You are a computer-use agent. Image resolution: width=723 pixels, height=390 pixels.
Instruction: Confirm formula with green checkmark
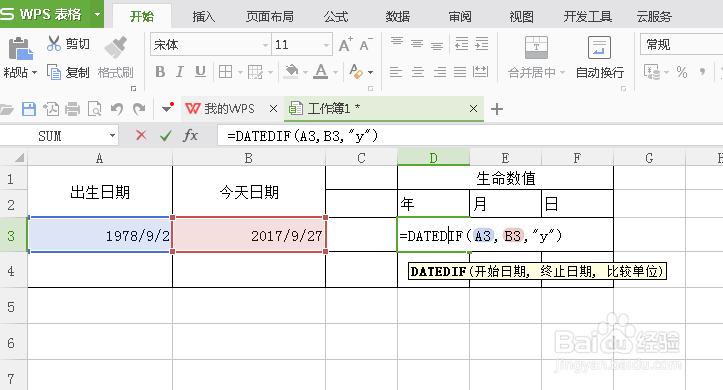(166, 135)
